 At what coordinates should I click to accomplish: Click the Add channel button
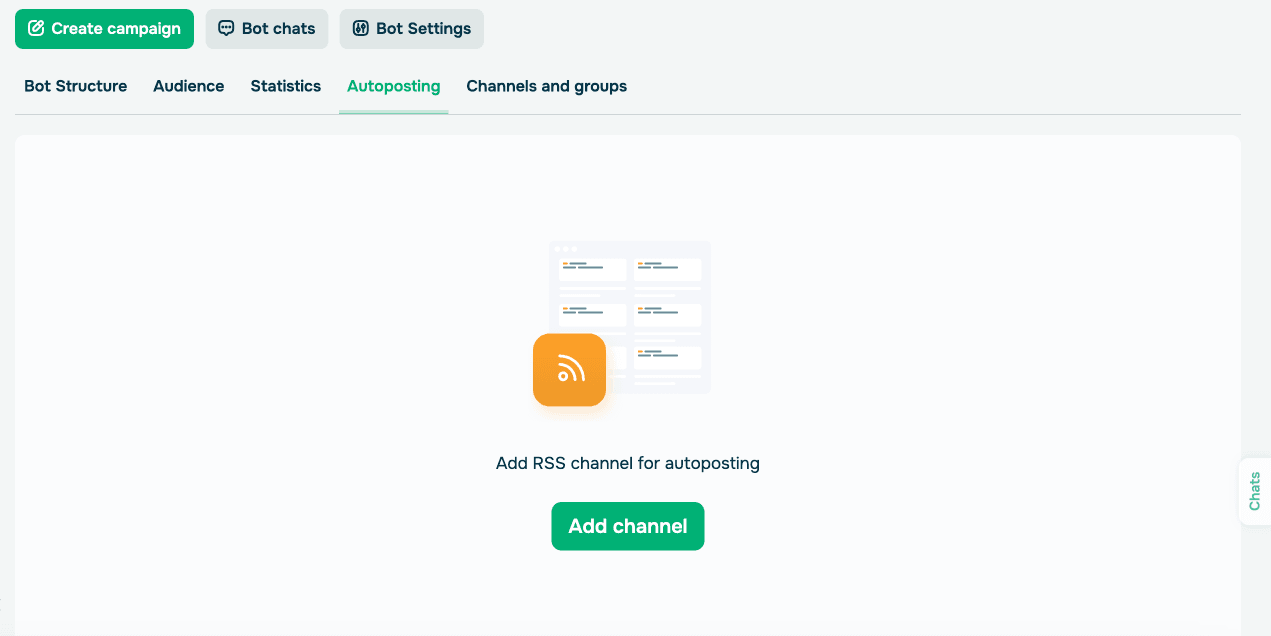628,526
